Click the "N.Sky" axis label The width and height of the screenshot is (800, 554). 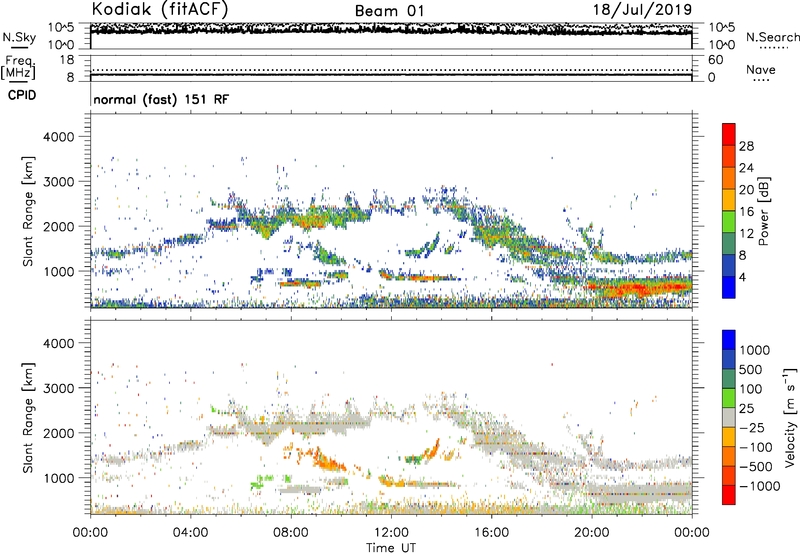19,37
